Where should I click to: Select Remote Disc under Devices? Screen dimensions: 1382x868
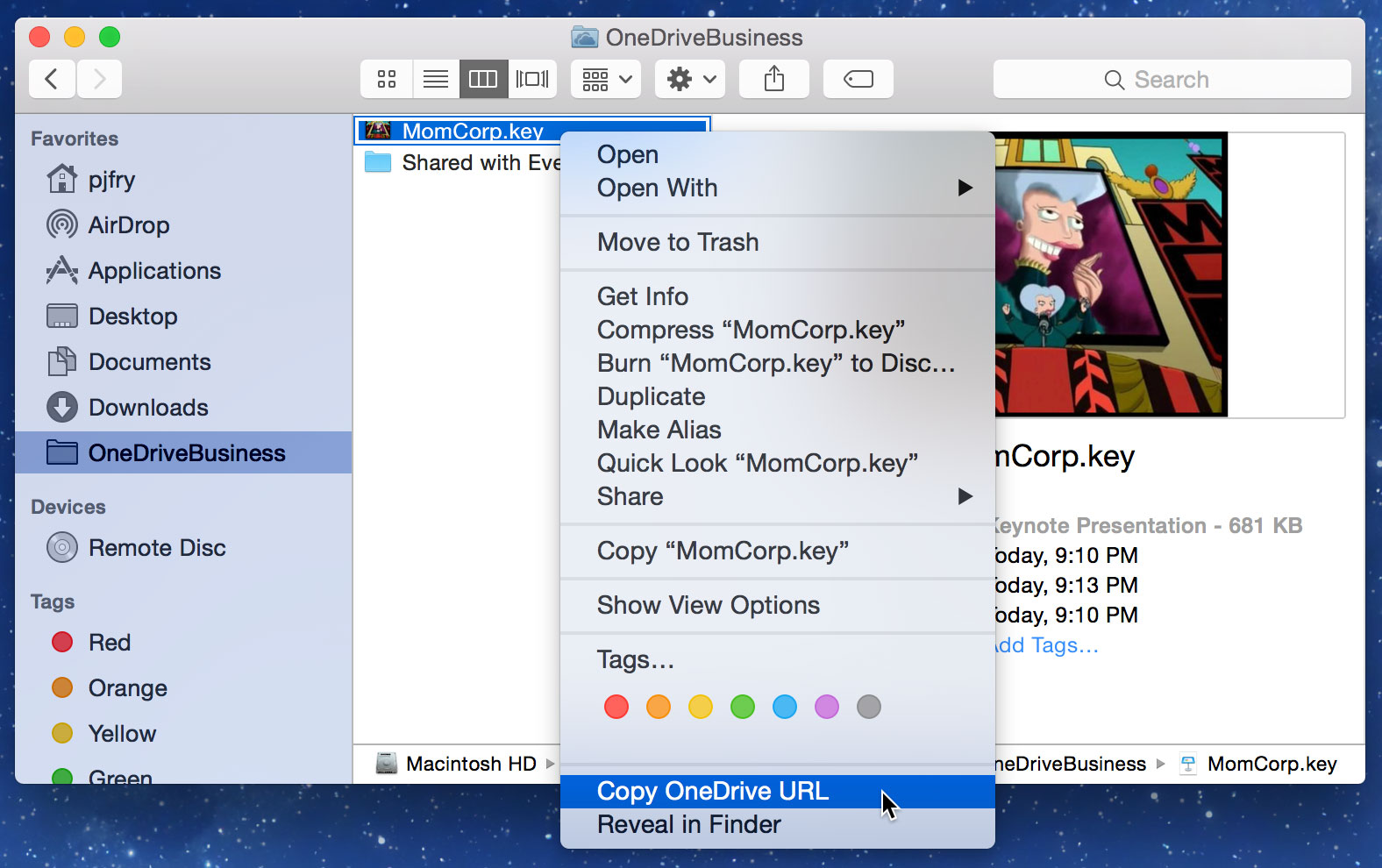(x=156, y=548)
